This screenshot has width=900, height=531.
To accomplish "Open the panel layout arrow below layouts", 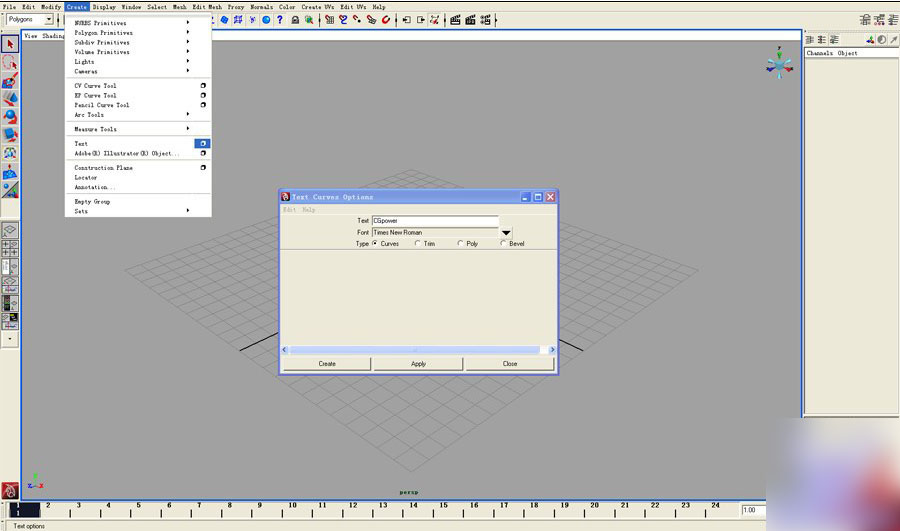I will tap(10, 339).
